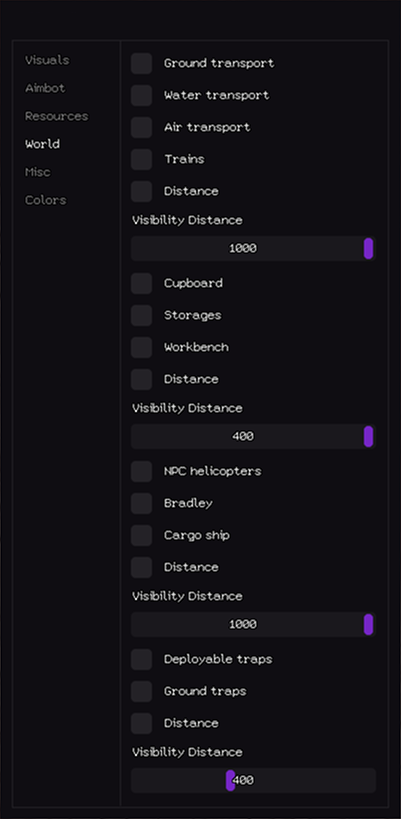
Task: Enable the Cargo ship checkbox
Action: pyautogui.click(x=141, y=535)
